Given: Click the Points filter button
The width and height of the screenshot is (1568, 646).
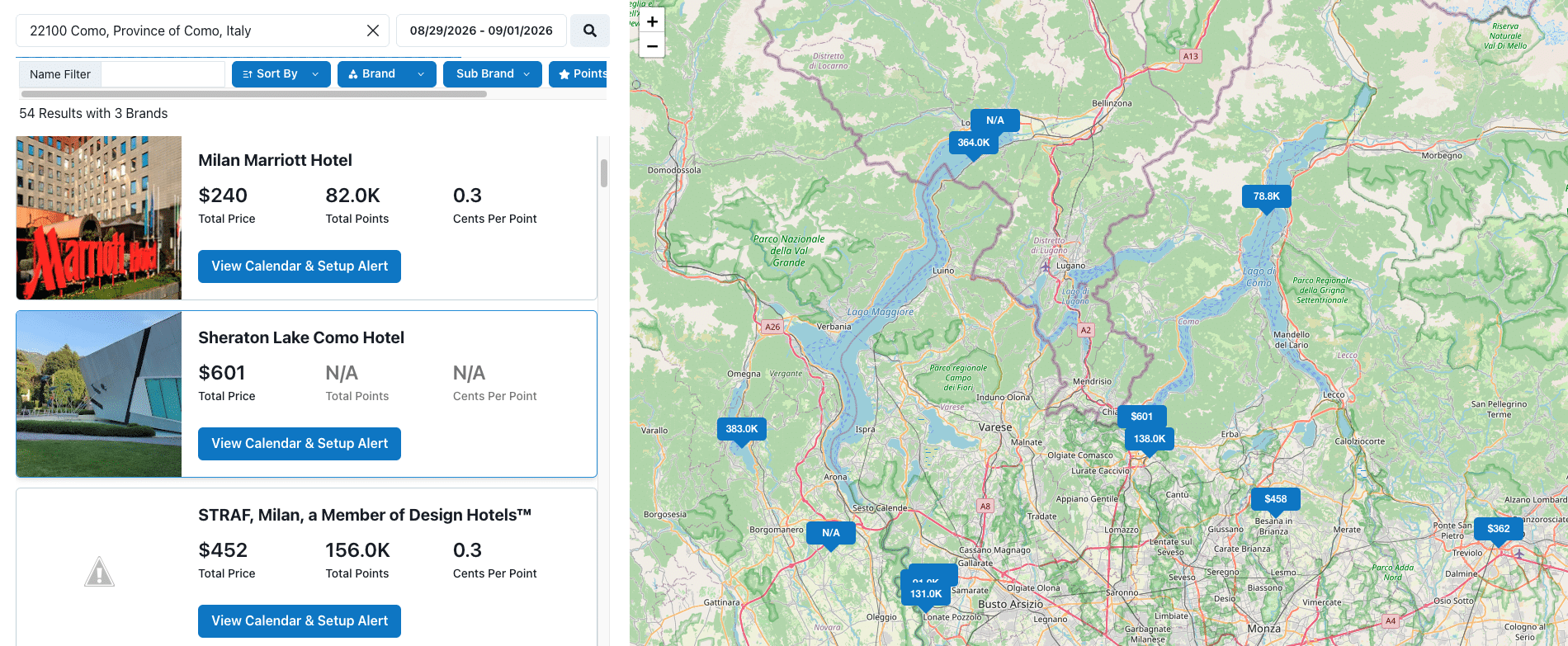Looking at the screenshot, I should pos(579,74).
